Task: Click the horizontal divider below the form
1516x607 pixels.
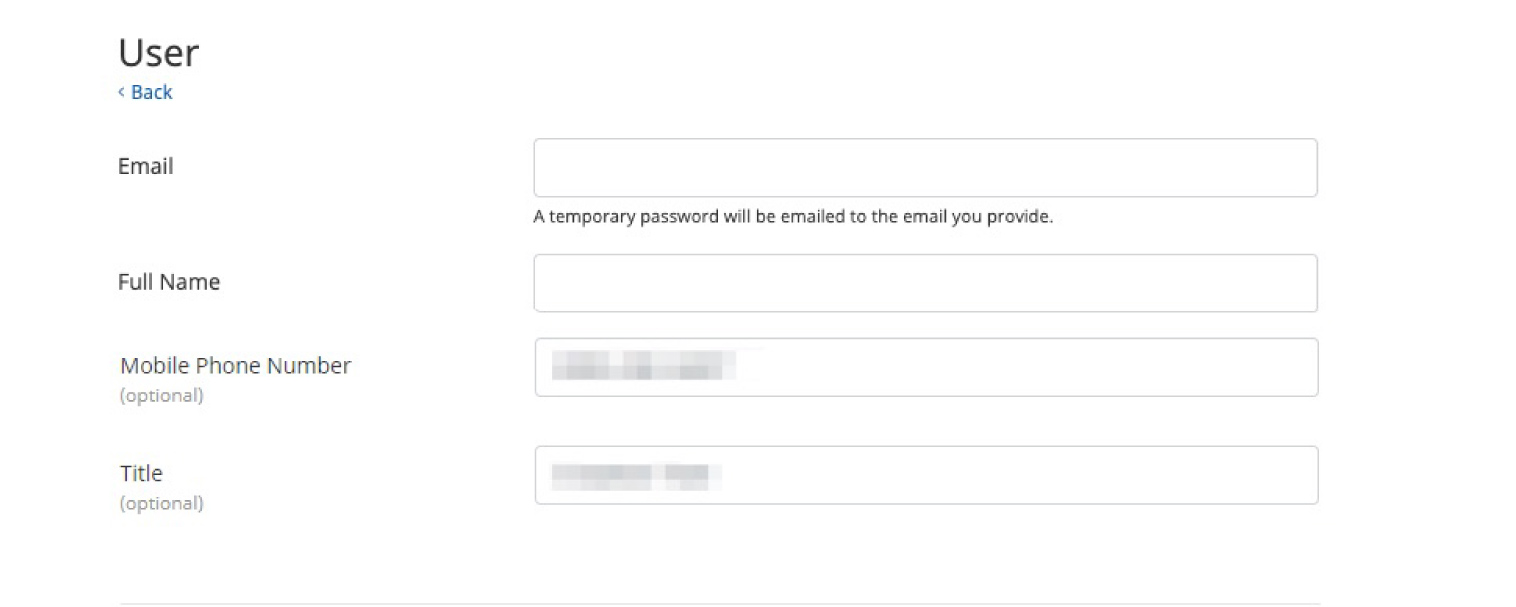Action: coord(720,603)
